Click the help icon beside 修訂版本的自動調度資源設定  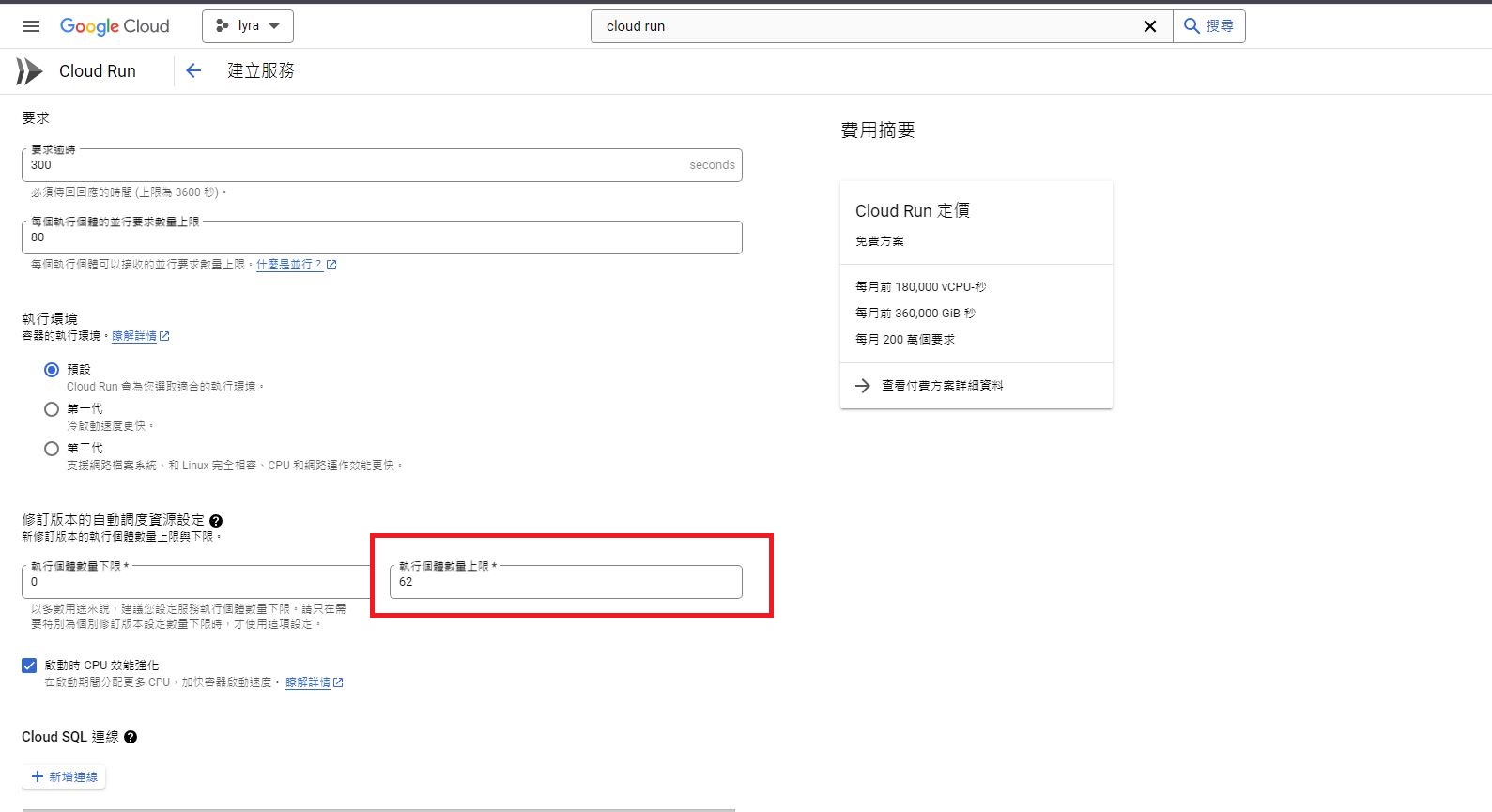(x=216, y=520)
